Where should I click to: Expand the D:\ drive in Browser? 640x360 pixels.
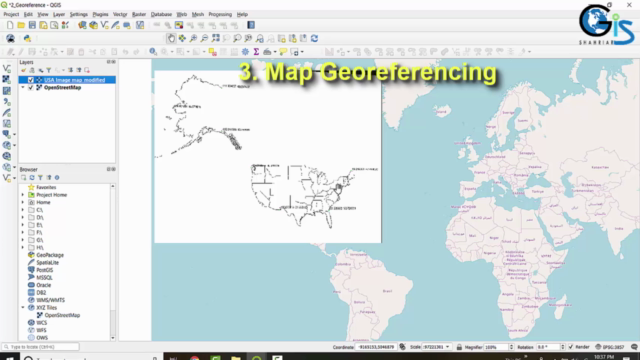click(23, 218)
